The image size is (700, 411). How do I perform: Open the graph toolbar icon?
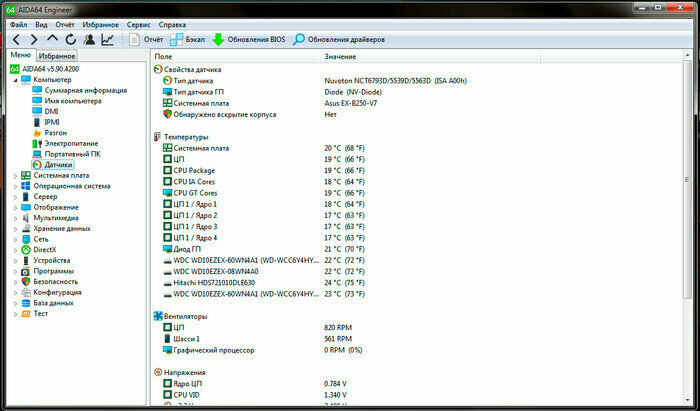(x=108, y=40)
